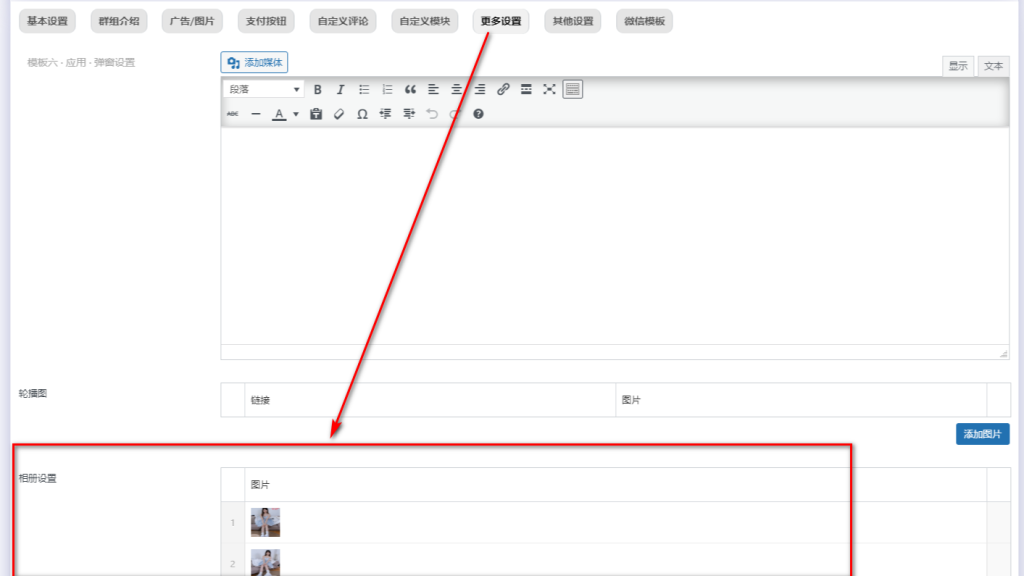Toggle bold formatting in the editor
1024x576 pixels.
318,90
